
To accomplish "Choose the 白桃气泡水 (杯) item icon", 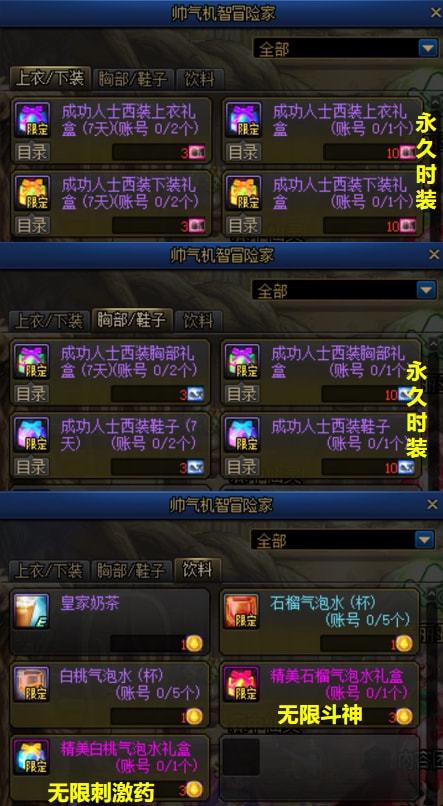I will coord(31,684).
